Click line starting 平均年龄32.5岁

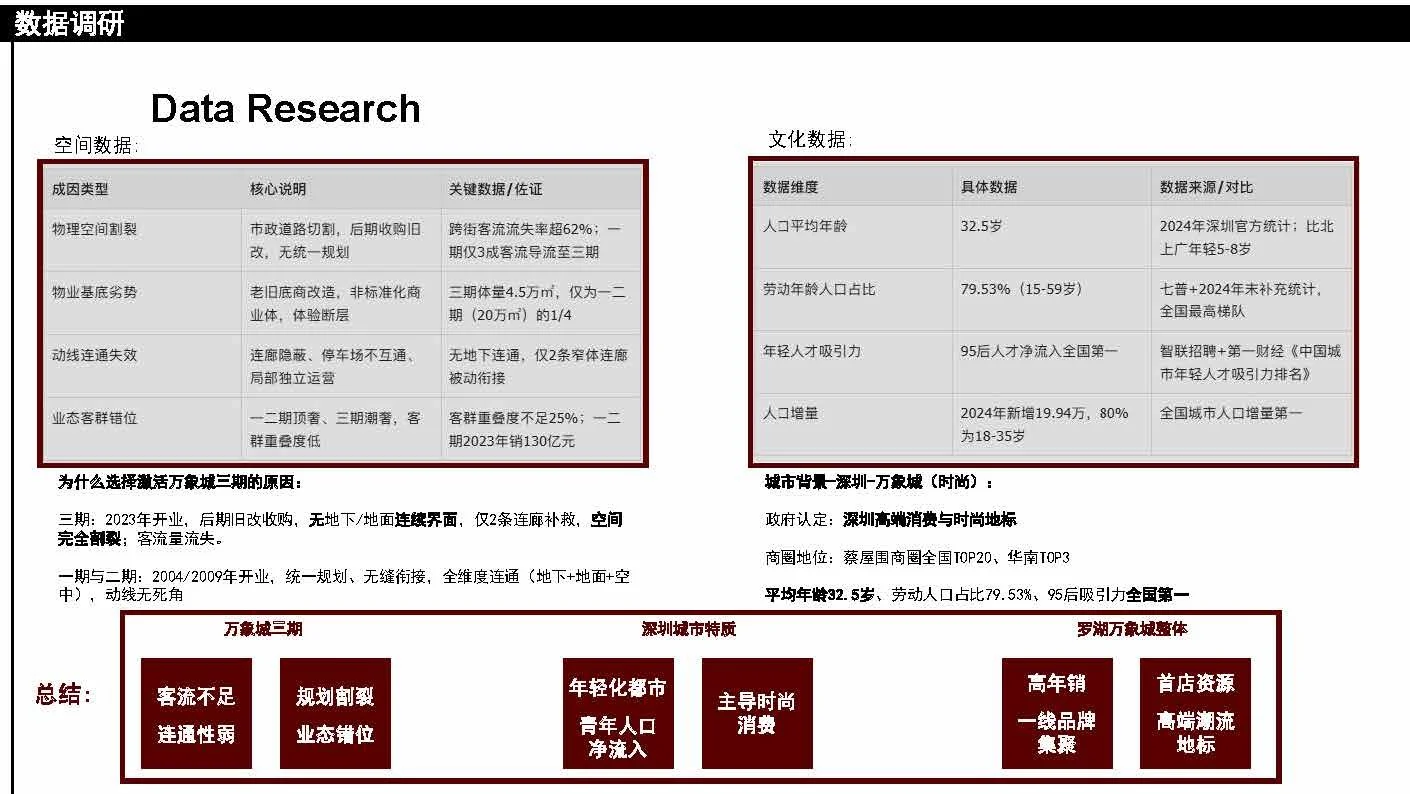(x=977, y=595)
